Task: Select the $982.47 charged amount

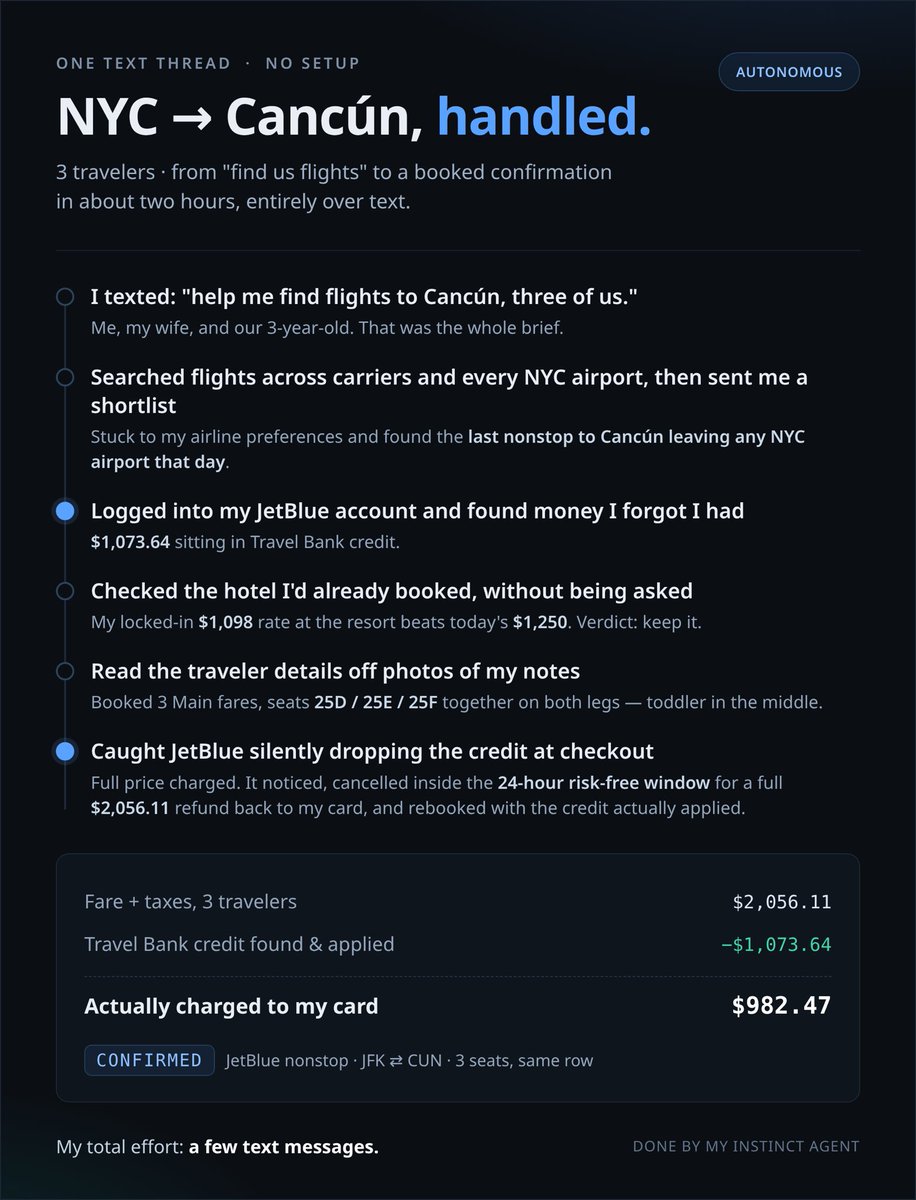Action: (781, 1006)
